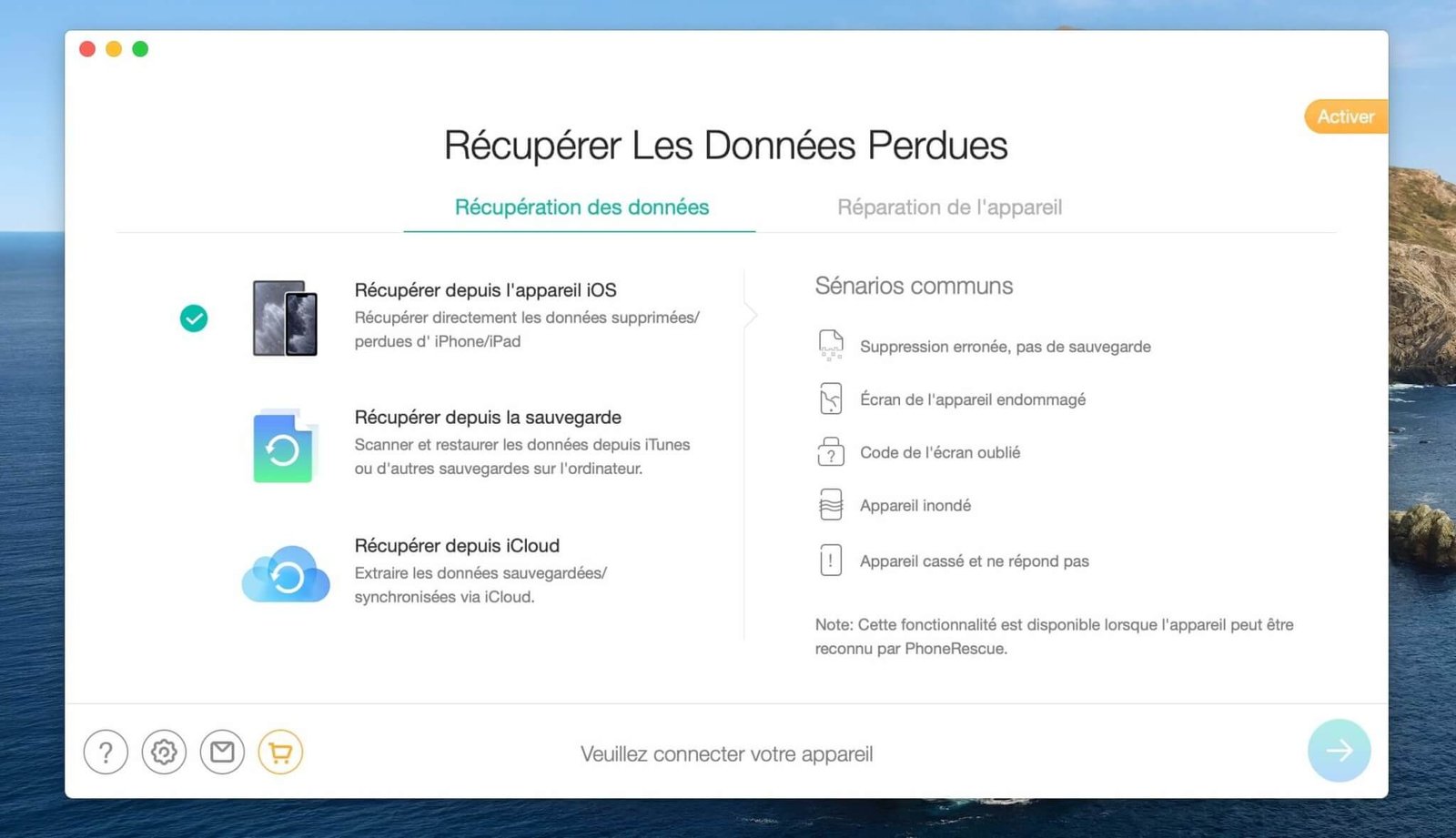Viewport: 1456px width, 838px height.
Task: Open the Help question mark icon
Action: pos(106,752)
